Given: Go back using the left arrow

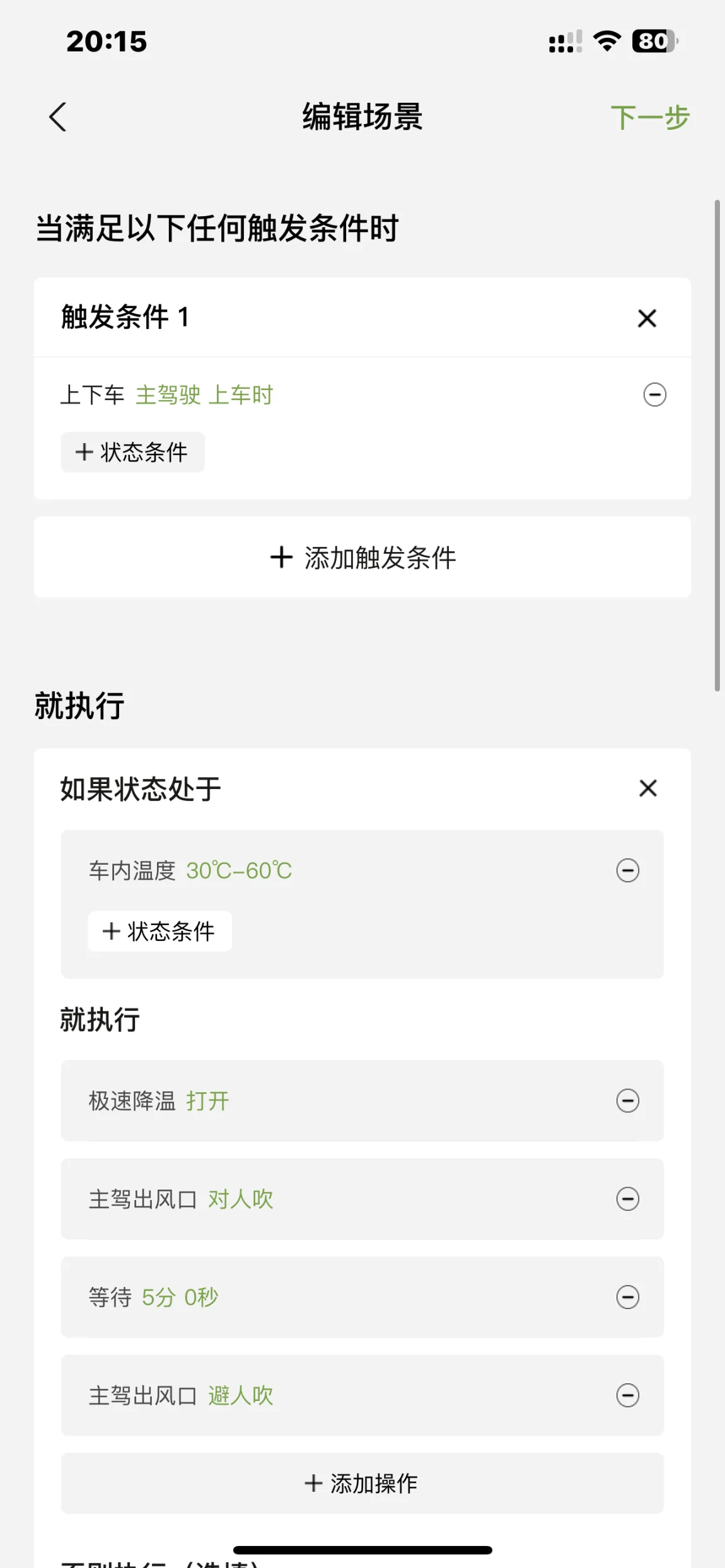Looking at the screenshot, I should 58,117.
